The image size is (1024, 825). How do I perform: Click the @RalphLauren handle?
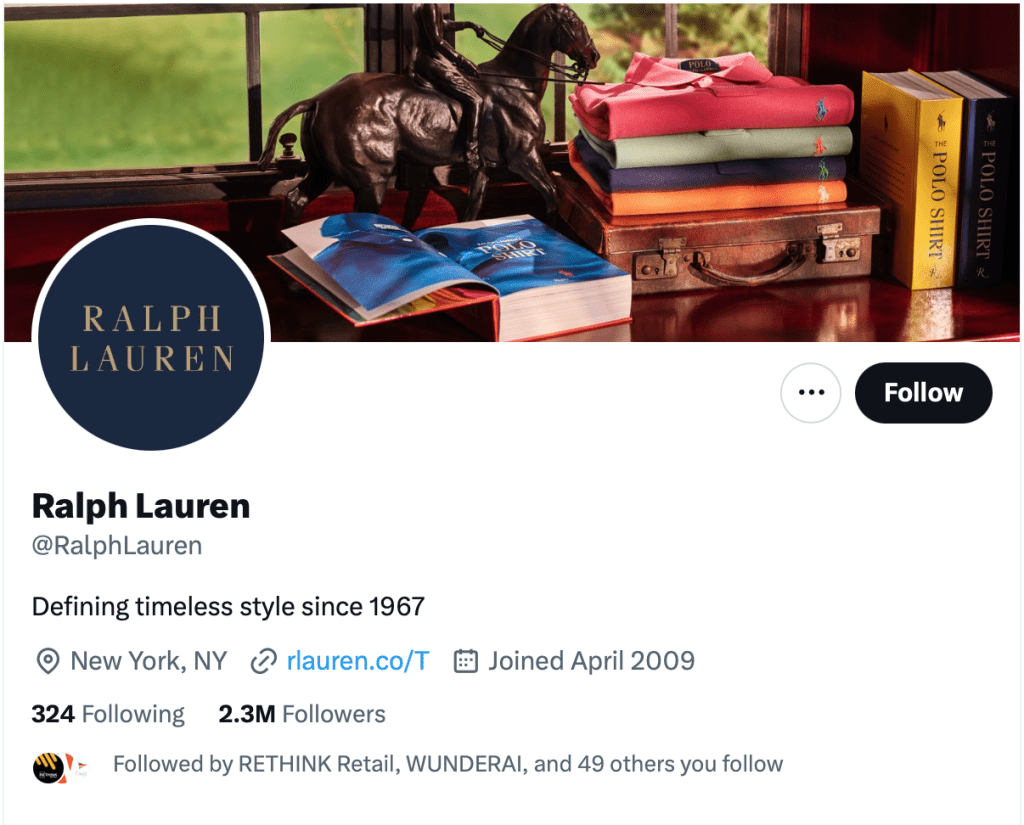tap(117, 545)
